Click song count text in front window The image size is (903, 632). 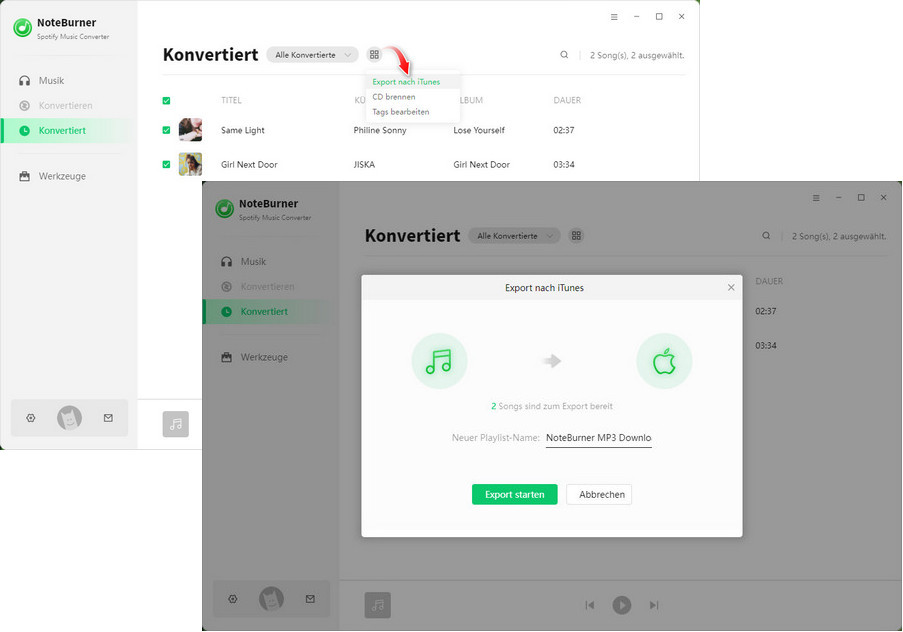(839, 236)
